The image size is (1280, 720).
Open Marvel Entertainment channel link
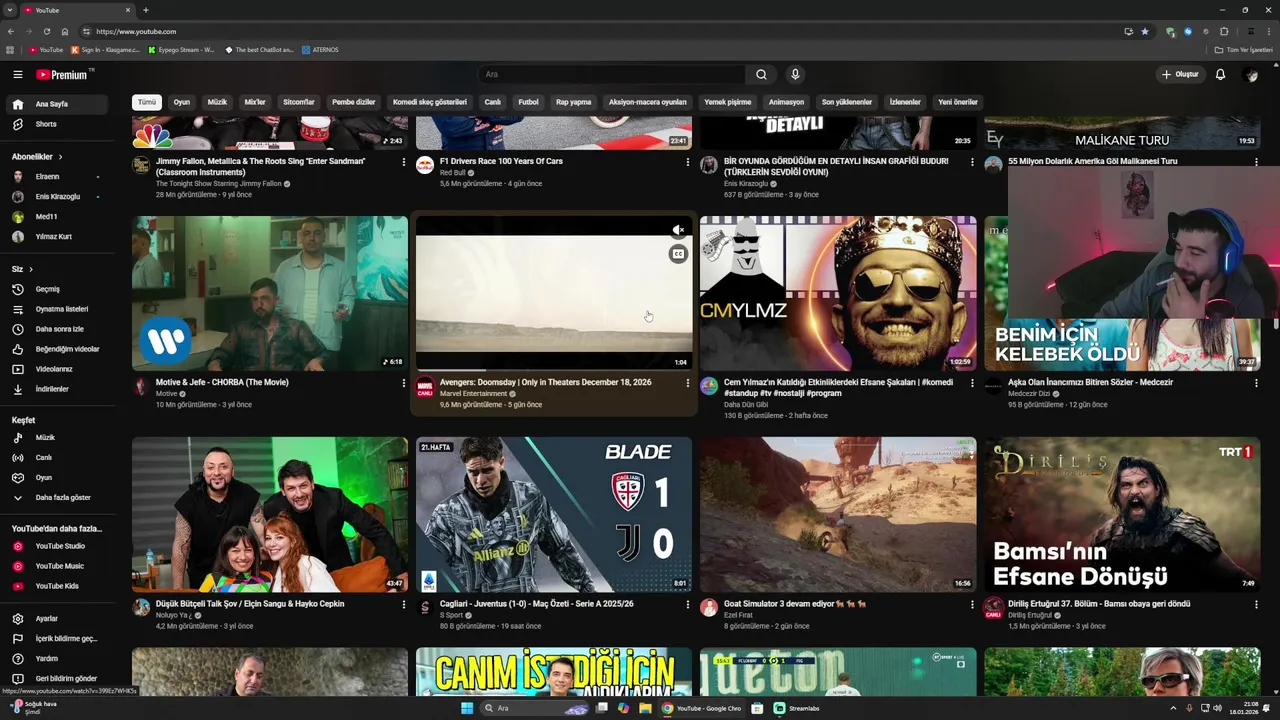pyautogui.click(x=473, y=394)
